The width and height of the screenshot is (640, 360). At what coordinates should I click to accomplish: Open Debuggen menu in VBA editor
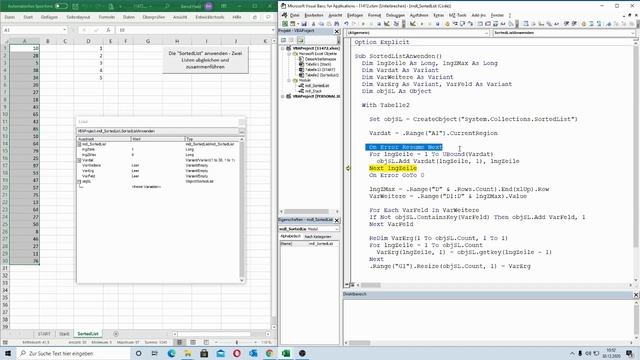(x=395, y=15)
